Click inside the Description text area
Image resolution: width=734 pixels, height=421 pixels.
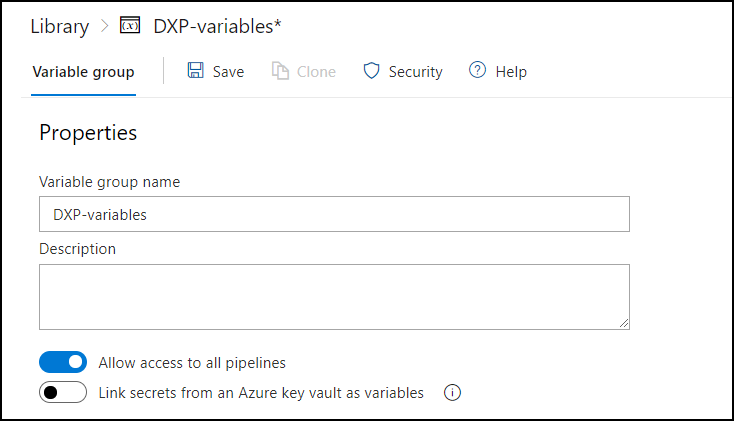pyautogui.click(x=334, y=296)
